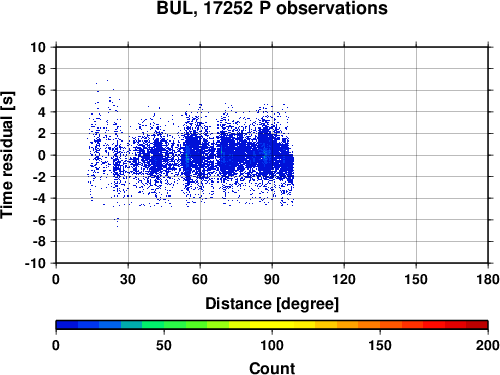Click the "Time residual [s]" axis label
Image resolution: width=500 pixels, height=375 pixels.
click(7, 155)
